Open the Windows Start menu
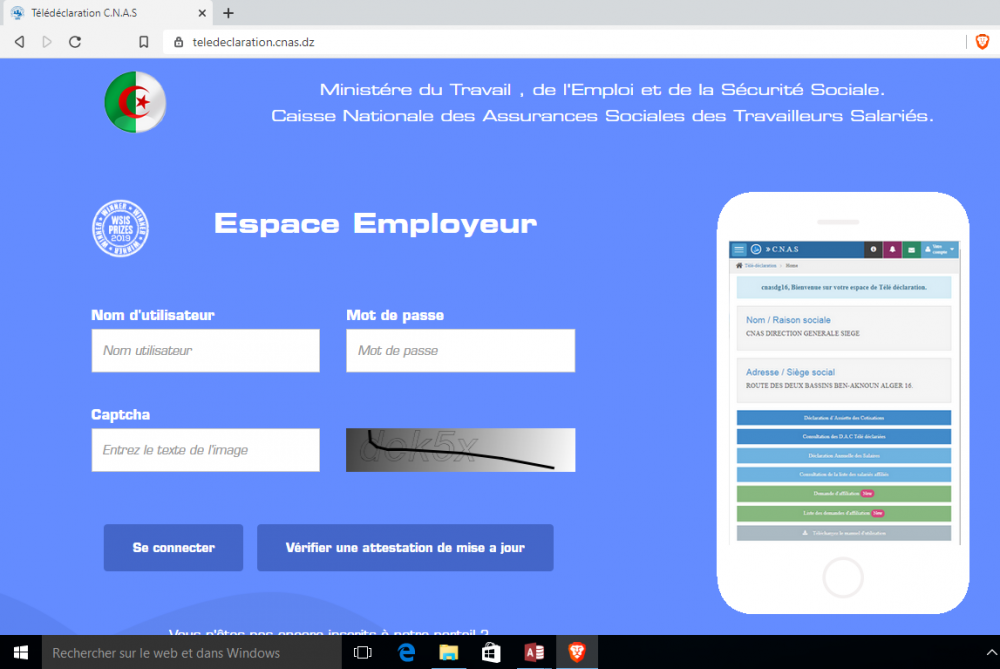 20,652
